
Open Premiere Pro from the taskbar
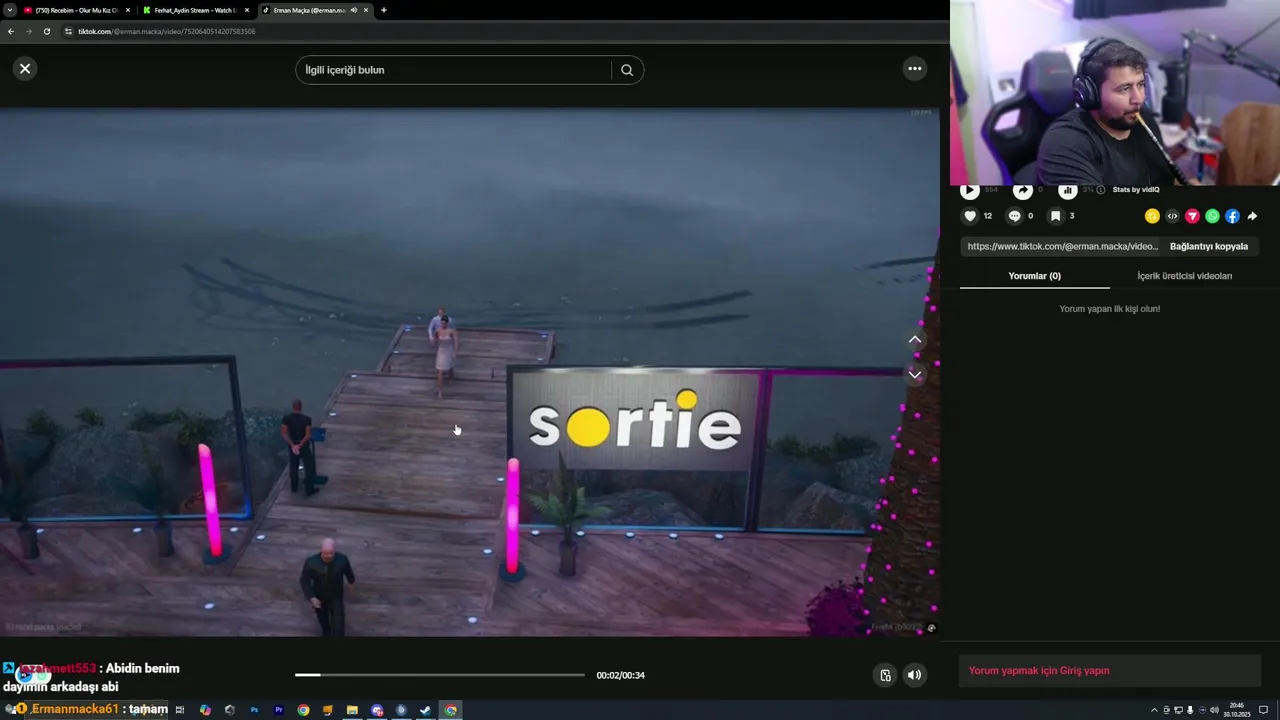point(279,710)
